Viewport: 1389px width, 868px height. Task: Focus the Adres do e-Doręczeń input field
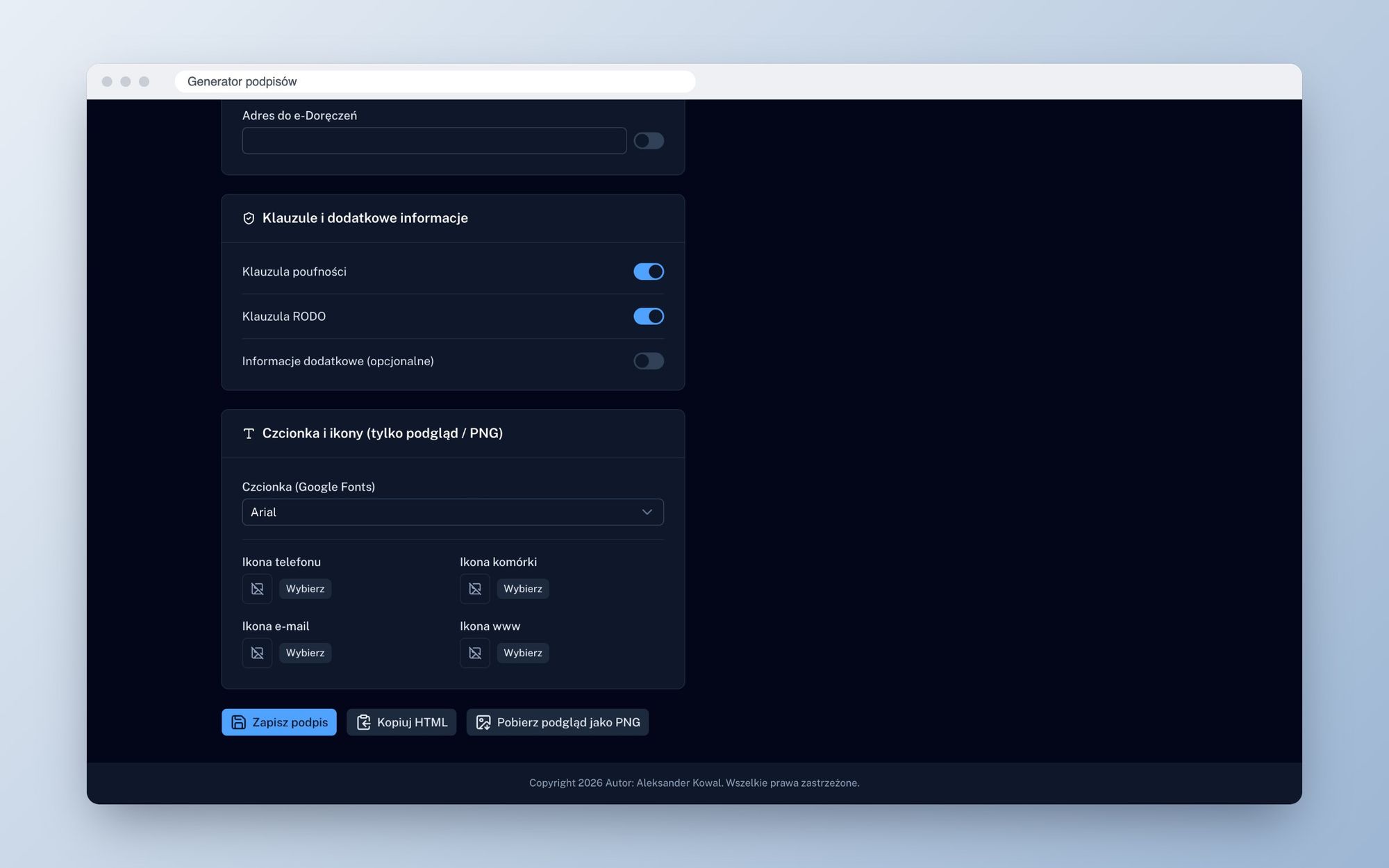click(434, 140)
